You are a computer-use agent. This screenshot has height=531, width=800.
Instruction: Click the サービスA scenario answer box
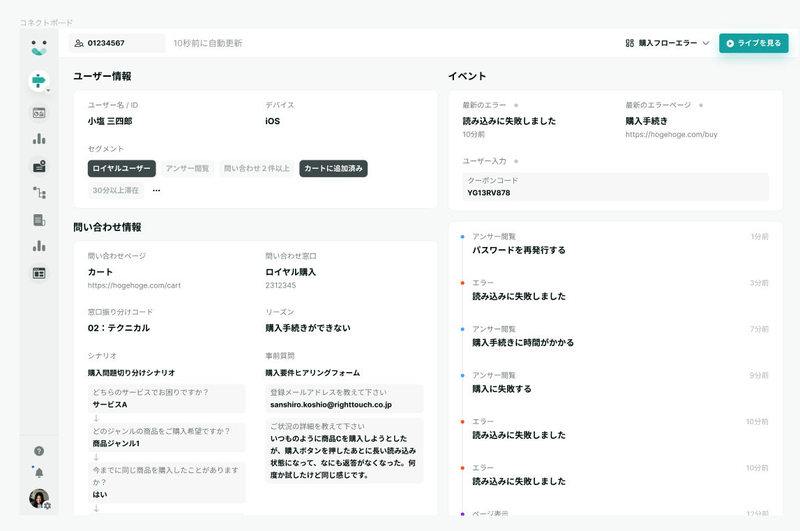(x=166, y=398)
